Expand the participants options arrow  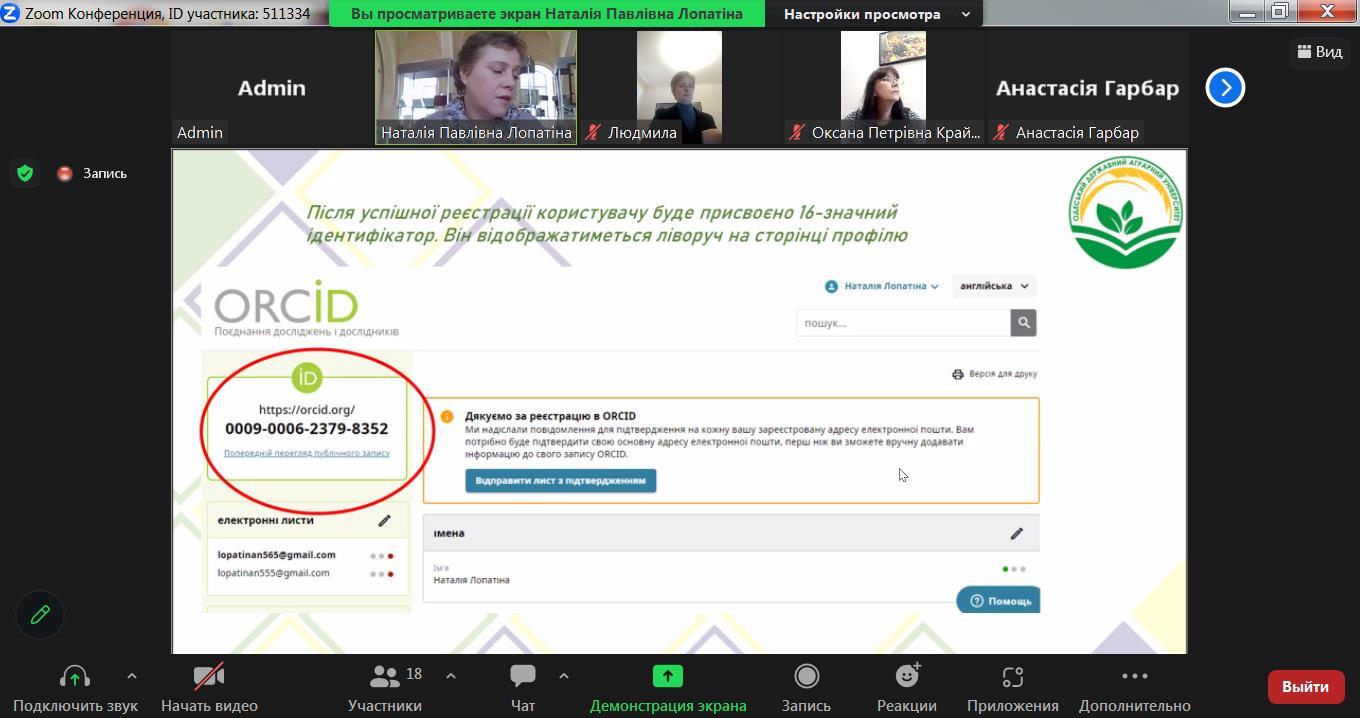450,676
